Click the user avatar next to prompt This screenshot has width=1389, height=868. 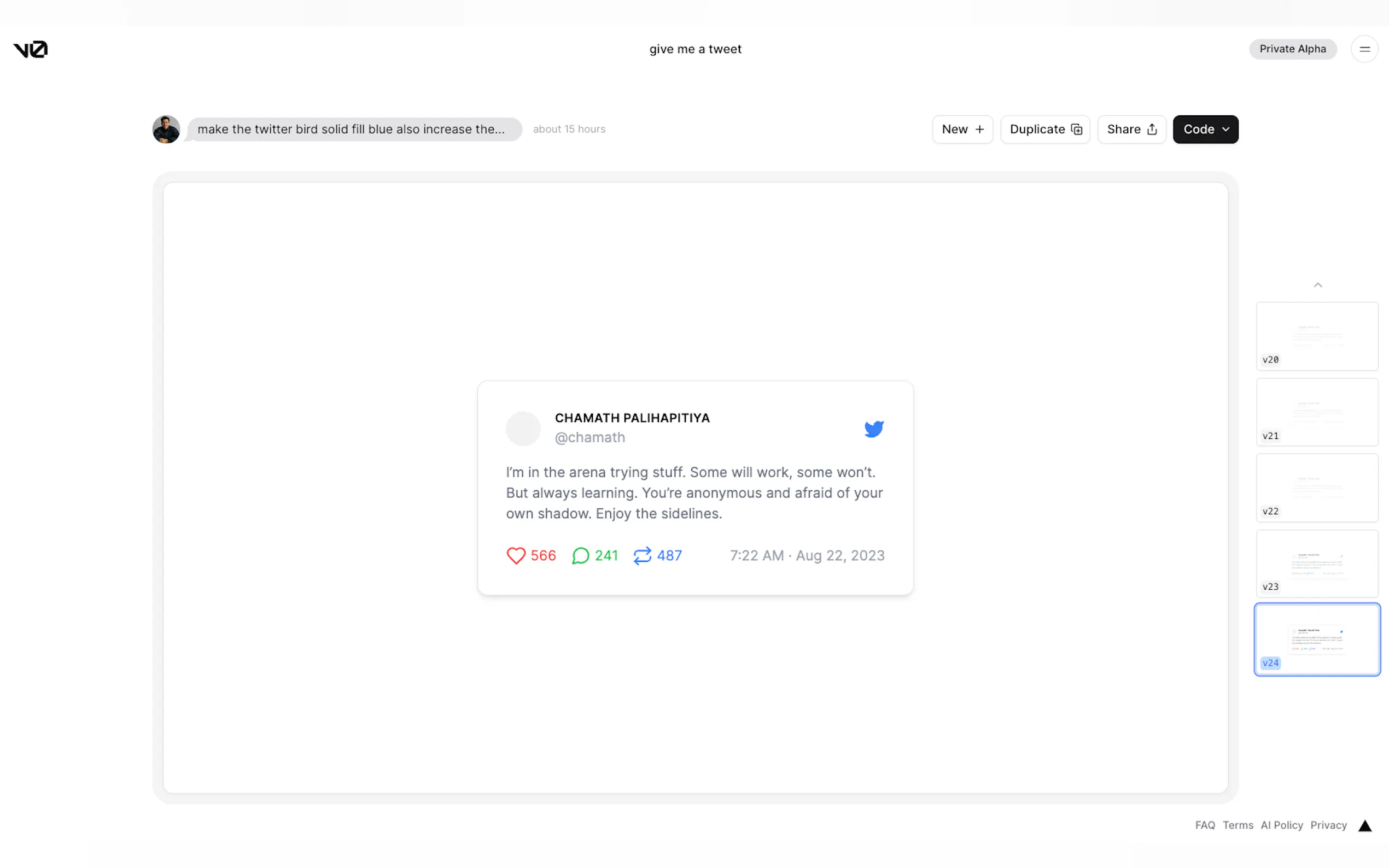tap(166, 129)
